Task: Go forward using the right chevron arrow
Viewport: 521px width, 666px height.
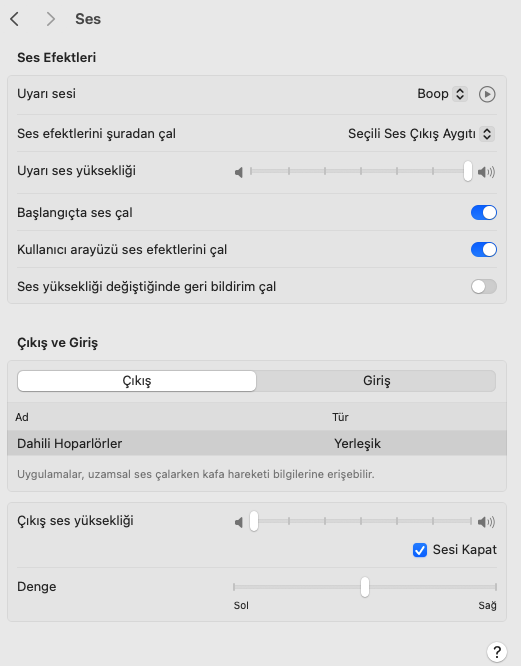Action: pyautogui.click(x=51, y=19)
